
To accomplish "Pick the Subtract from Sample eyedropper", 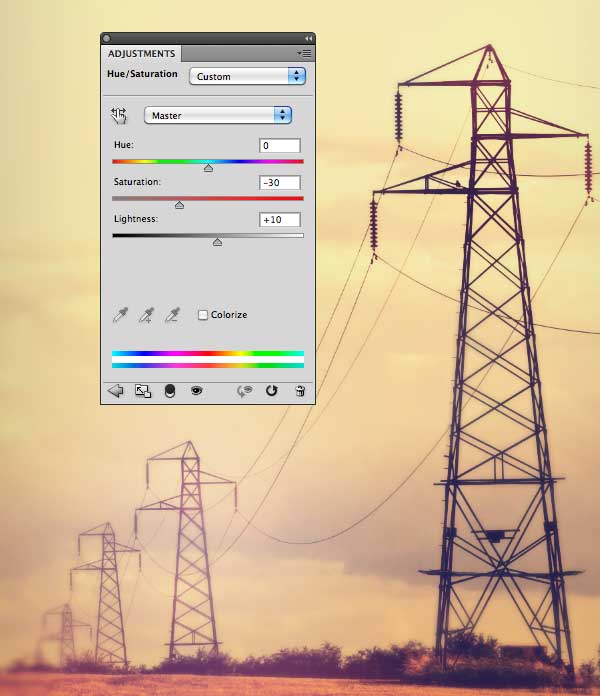I will [x=172, y=315].
